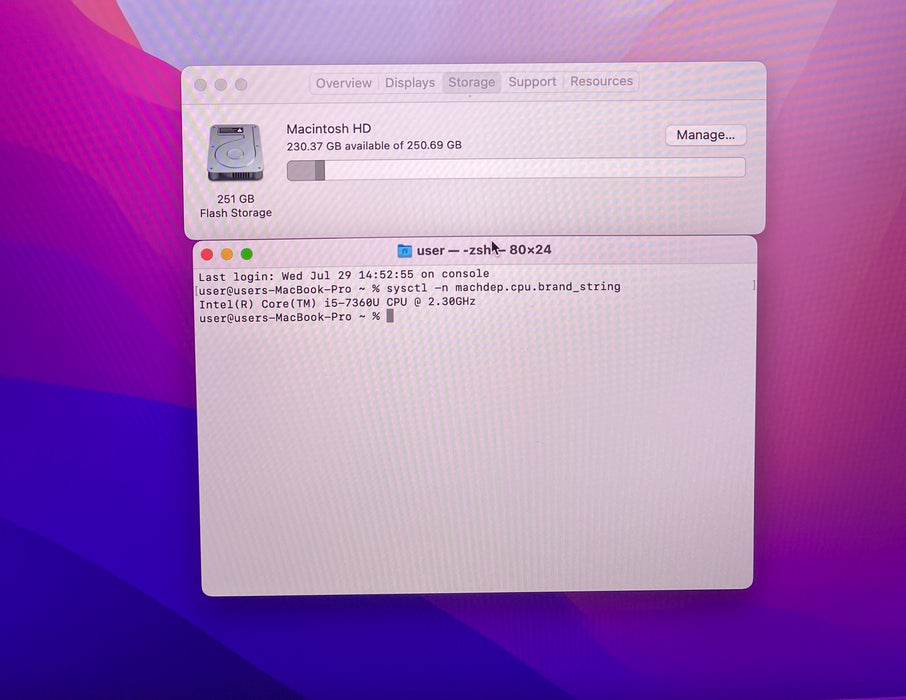Open the Resources tab

click(601, 81)
